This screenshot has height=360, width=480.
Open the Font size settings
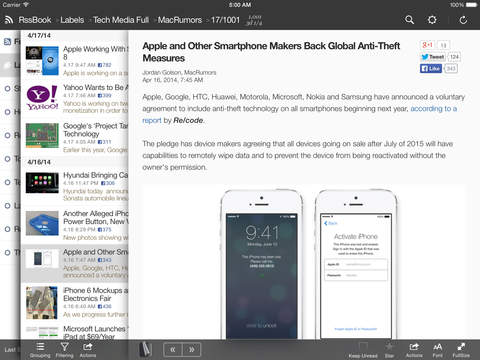pos(438,350)
